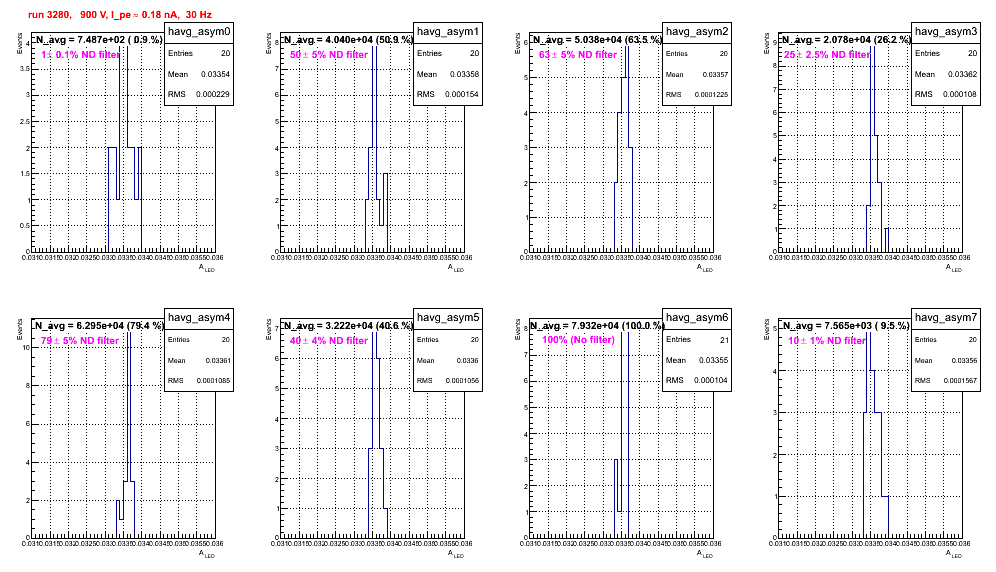Screen dimensions: 996x572
Task: Click the A_LED axis label under havg_asym0
Action: [x=207, y=268]
